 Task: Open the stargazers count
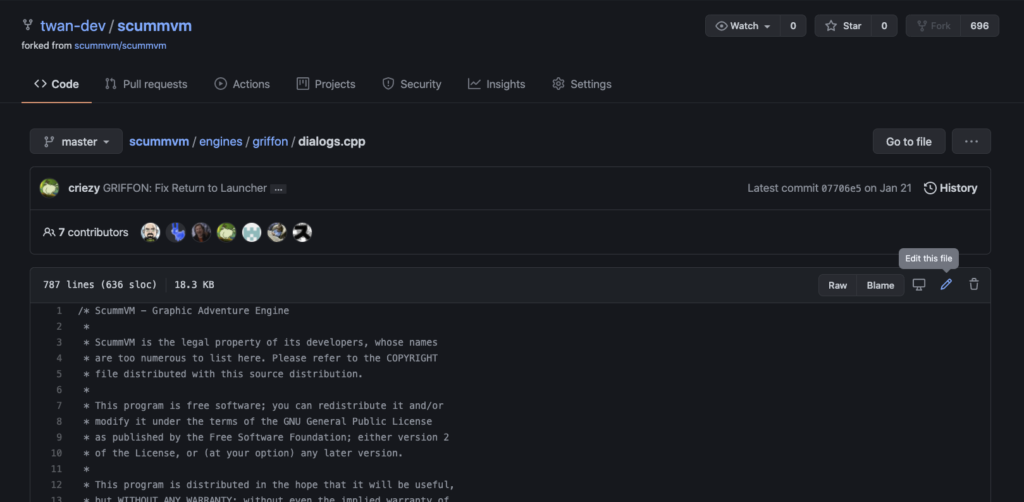pos(884,26)
